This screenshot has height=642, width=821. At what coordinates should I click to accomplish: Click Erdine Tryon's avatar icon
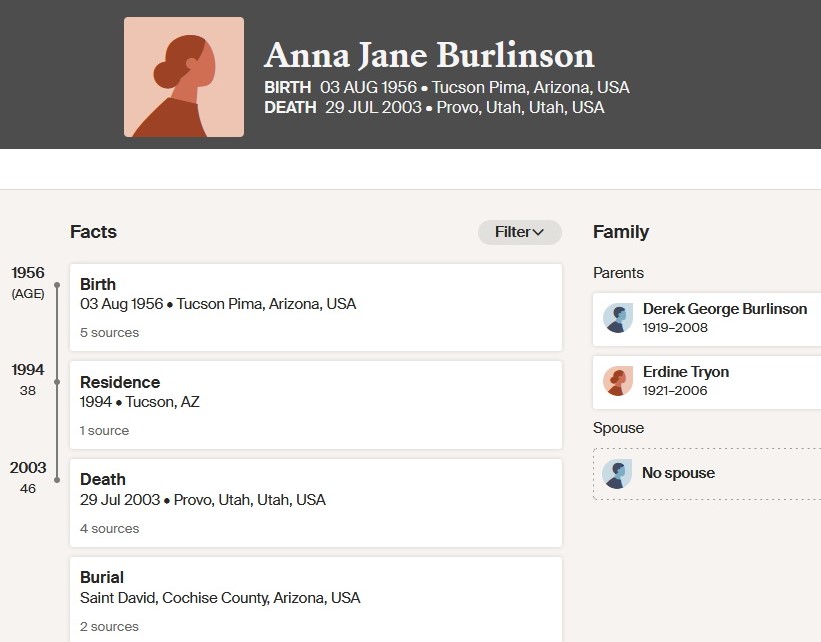click(618, 381)
